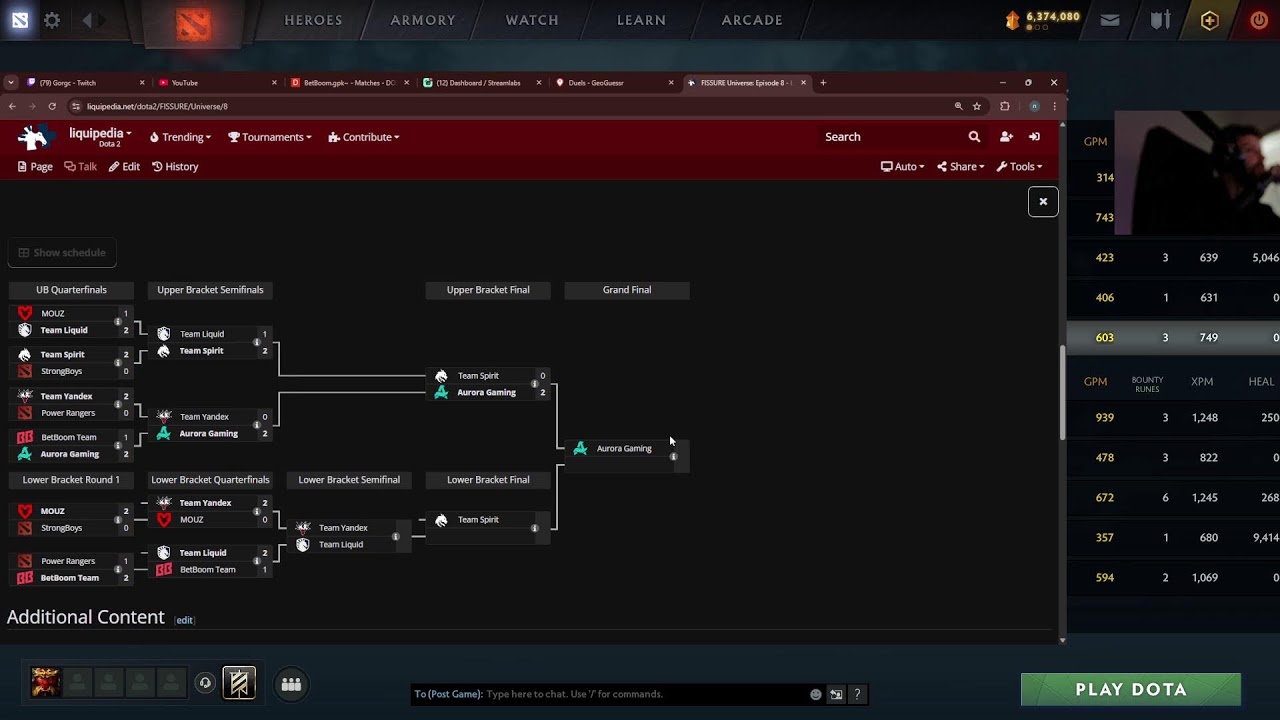Expand the Auto theme dropdown
The height and width of the screenshot is (720, 1280).
click(x=902, y=167)
